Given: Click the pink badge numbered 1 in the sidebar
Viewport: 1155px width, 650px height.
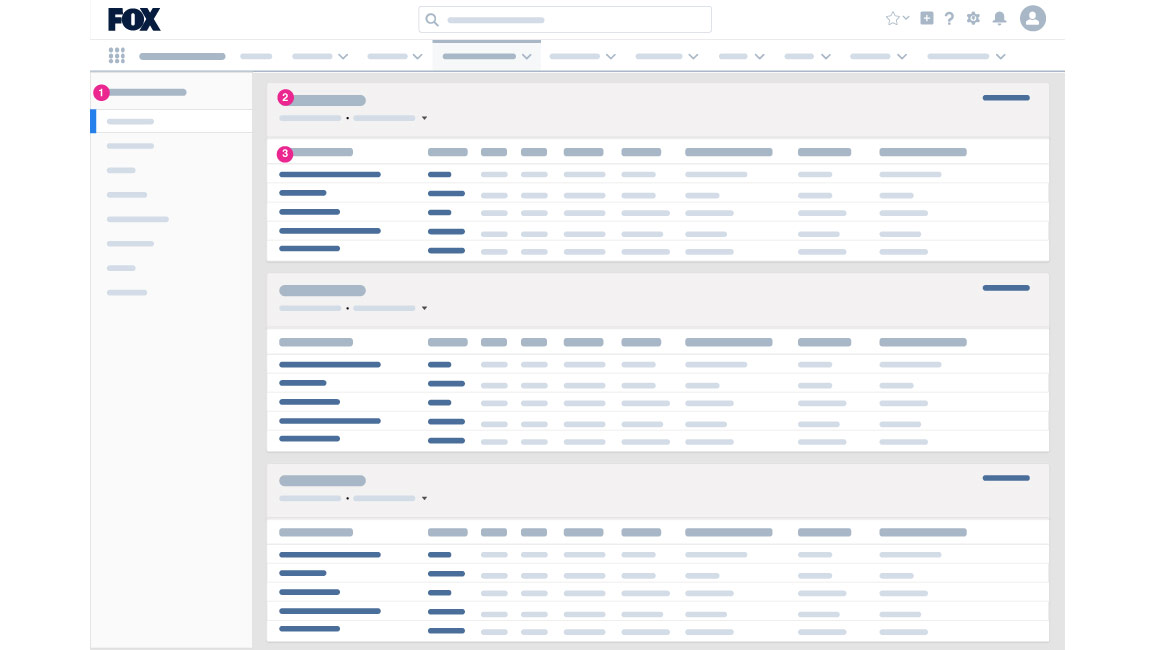Looking at the screenshot, I should point(101,93).
